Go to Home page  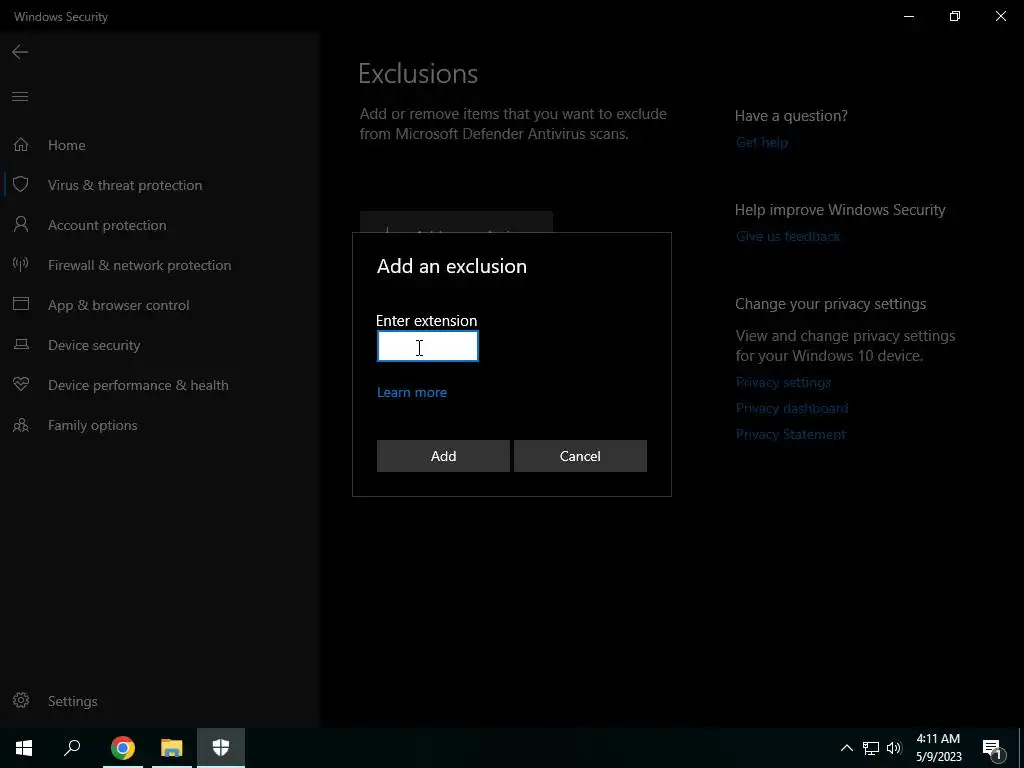coord(67,145)
